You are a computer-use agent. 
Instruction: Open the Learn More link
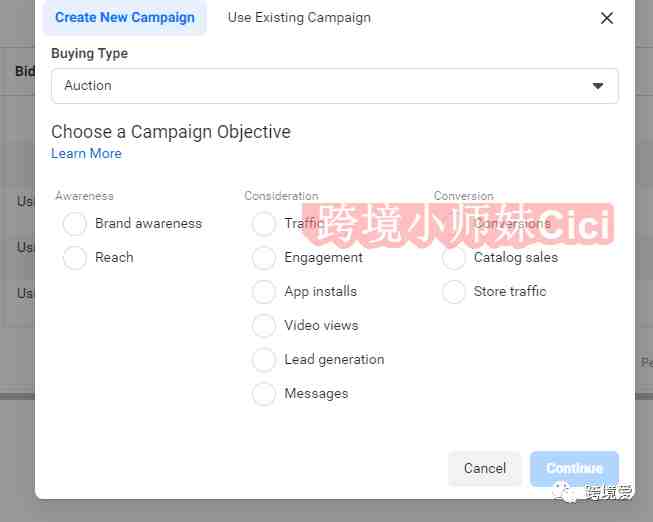(86, 153)
